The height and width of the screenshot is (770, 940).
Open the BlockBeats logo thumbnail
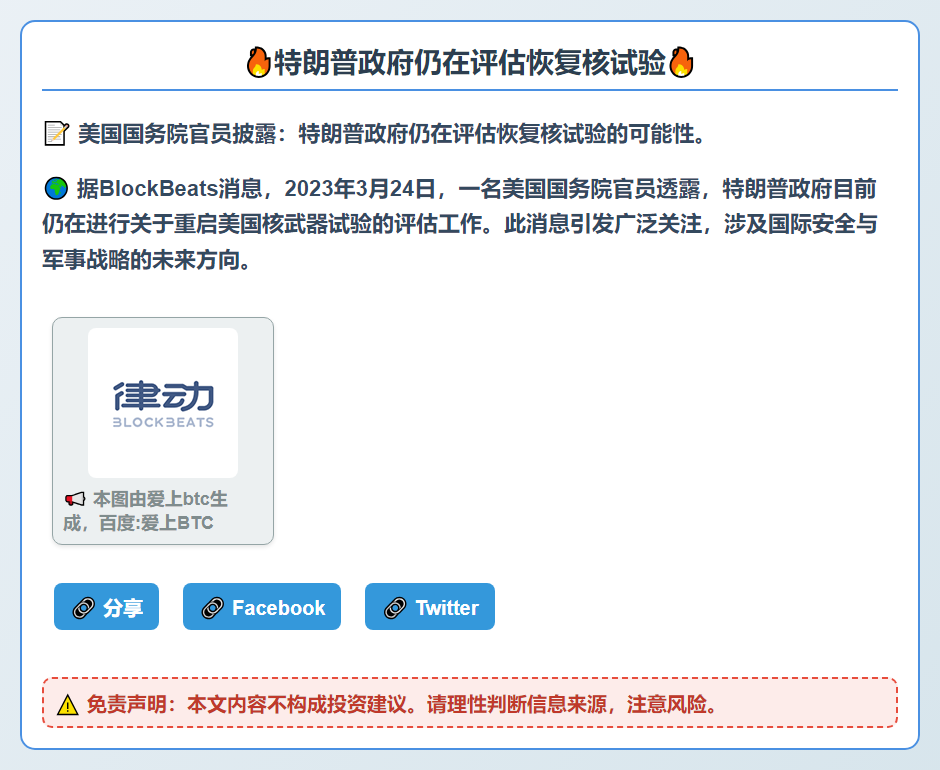[x=163, y=403]
